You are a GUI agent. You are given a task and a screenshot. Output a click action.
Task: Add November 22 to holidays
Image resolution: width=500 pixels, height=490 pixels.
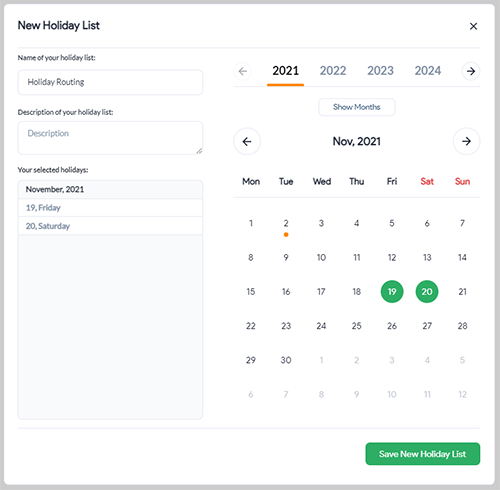point(251,326)
